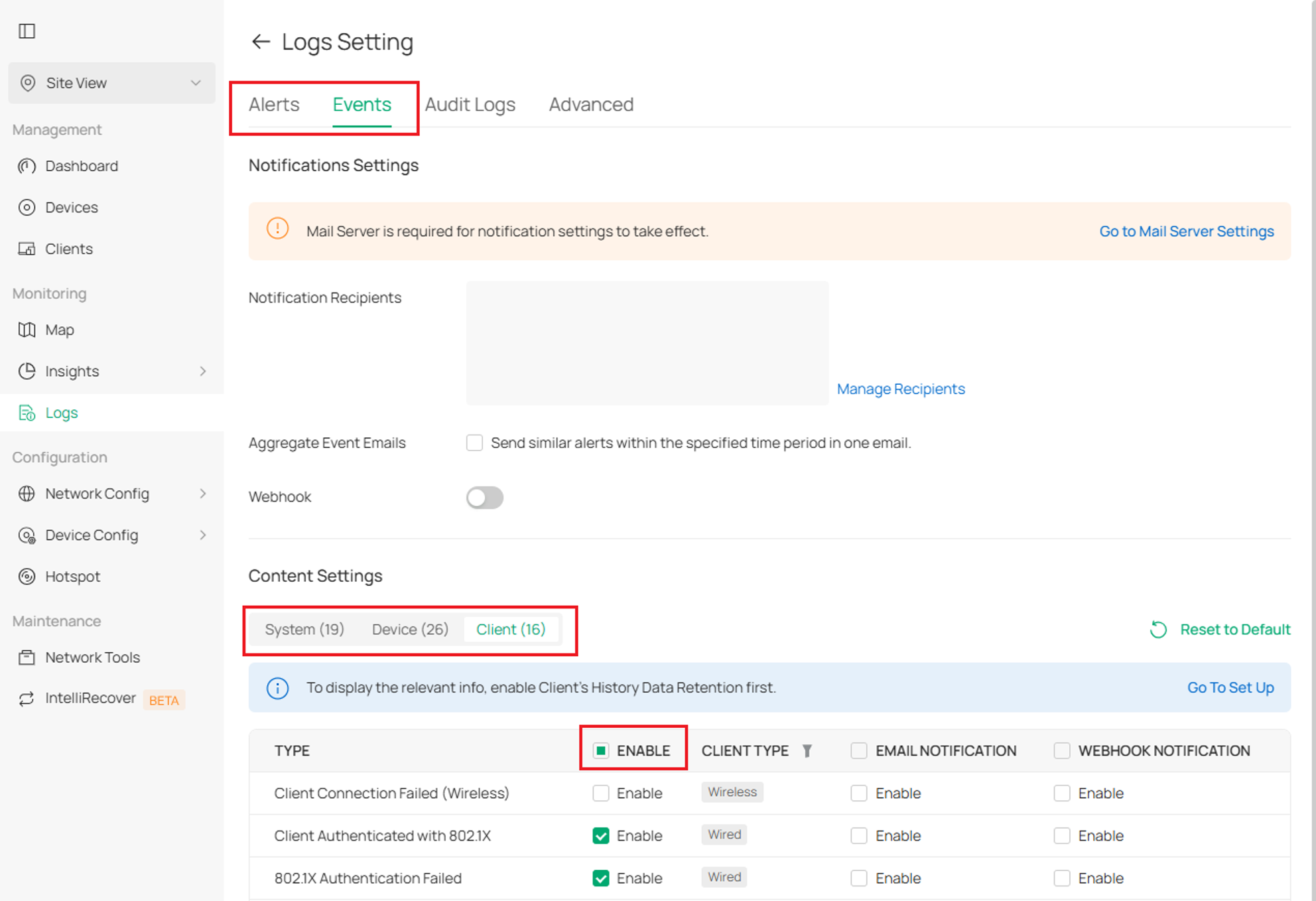Click the Device Config icon
1316x901 pixels.
(x=27, y=535)
